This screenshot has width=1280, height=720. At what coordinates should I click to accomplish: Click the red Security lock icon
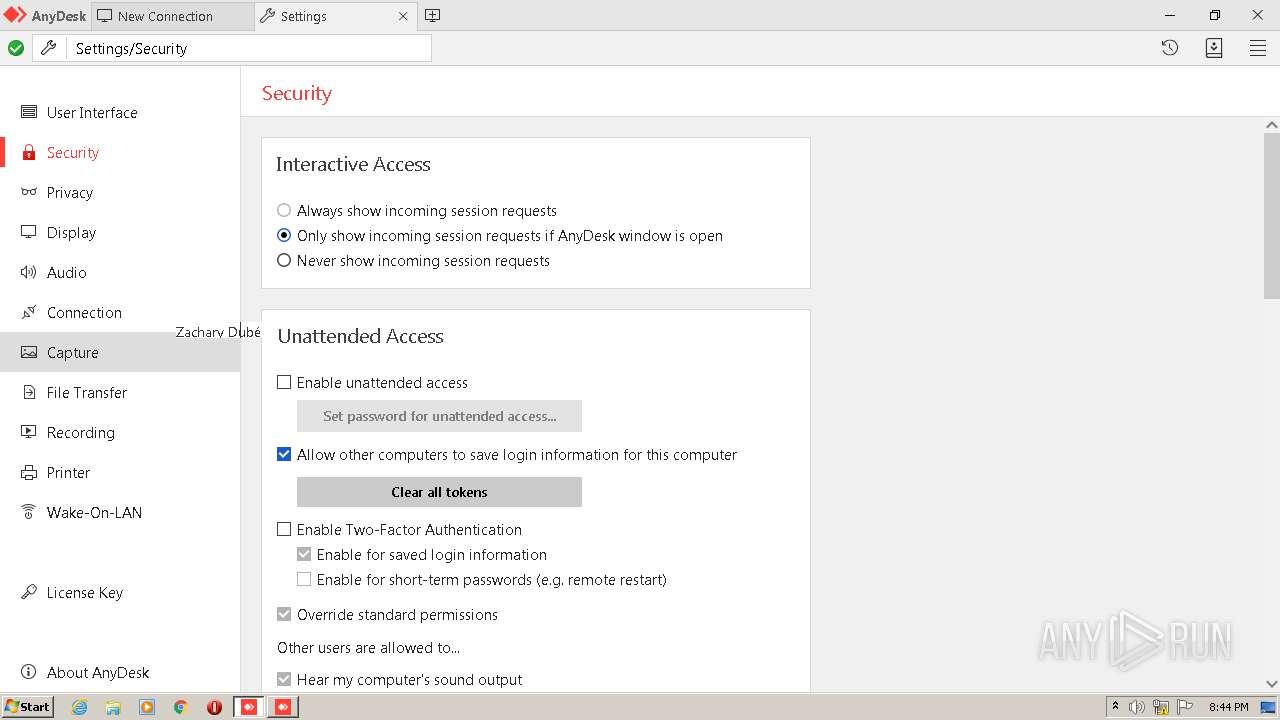(x=29, y=152)
